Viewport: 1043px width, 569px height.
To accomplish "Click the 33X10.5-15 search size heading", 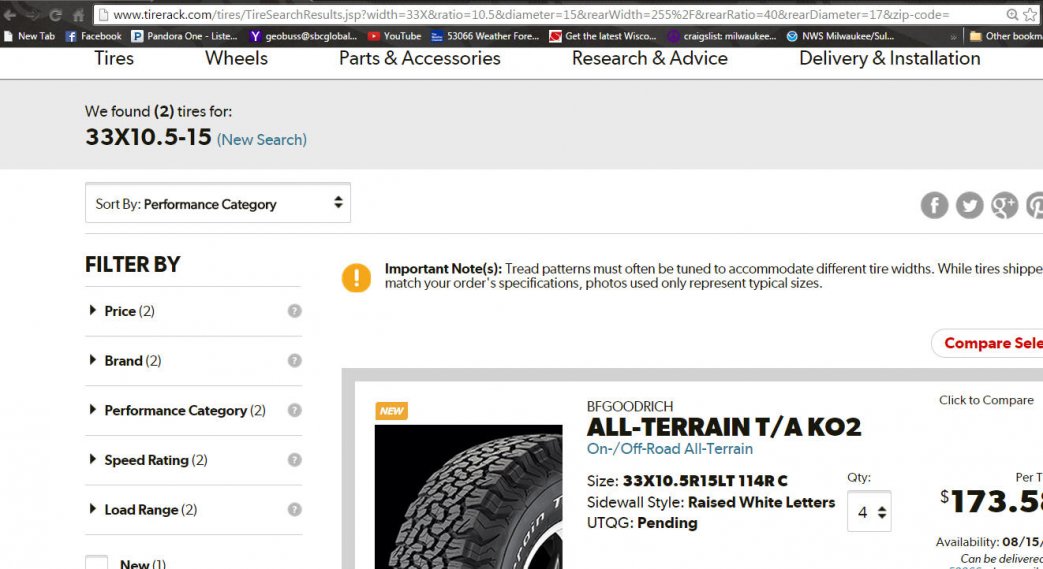I will point(148,137).
